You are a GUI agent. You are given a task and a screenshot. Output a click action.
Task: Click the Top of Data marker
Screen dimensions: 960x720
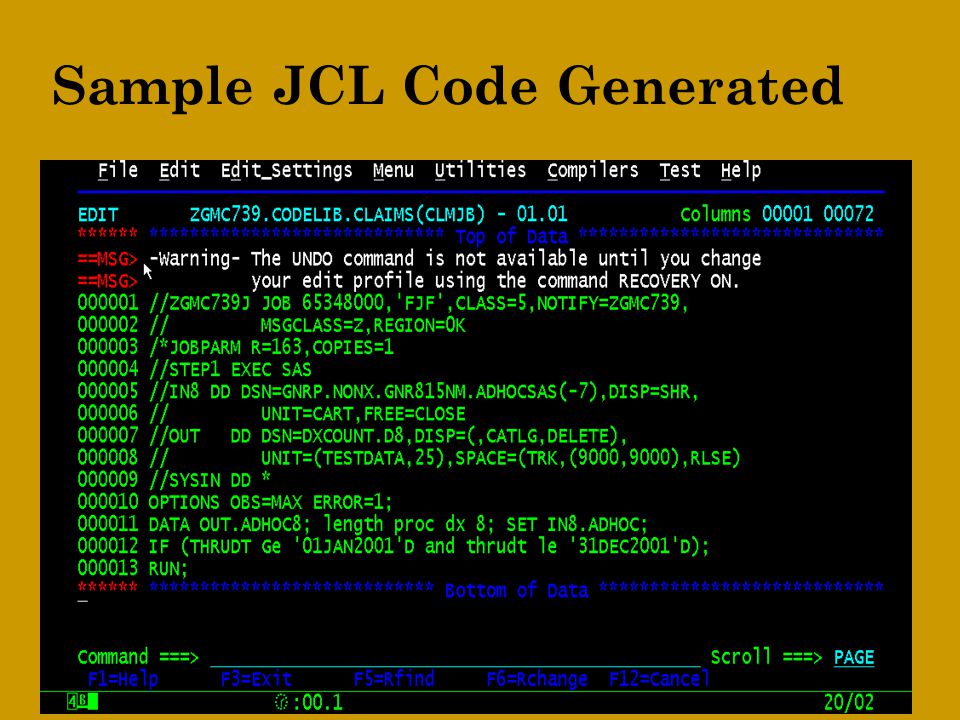pos(511,236)
